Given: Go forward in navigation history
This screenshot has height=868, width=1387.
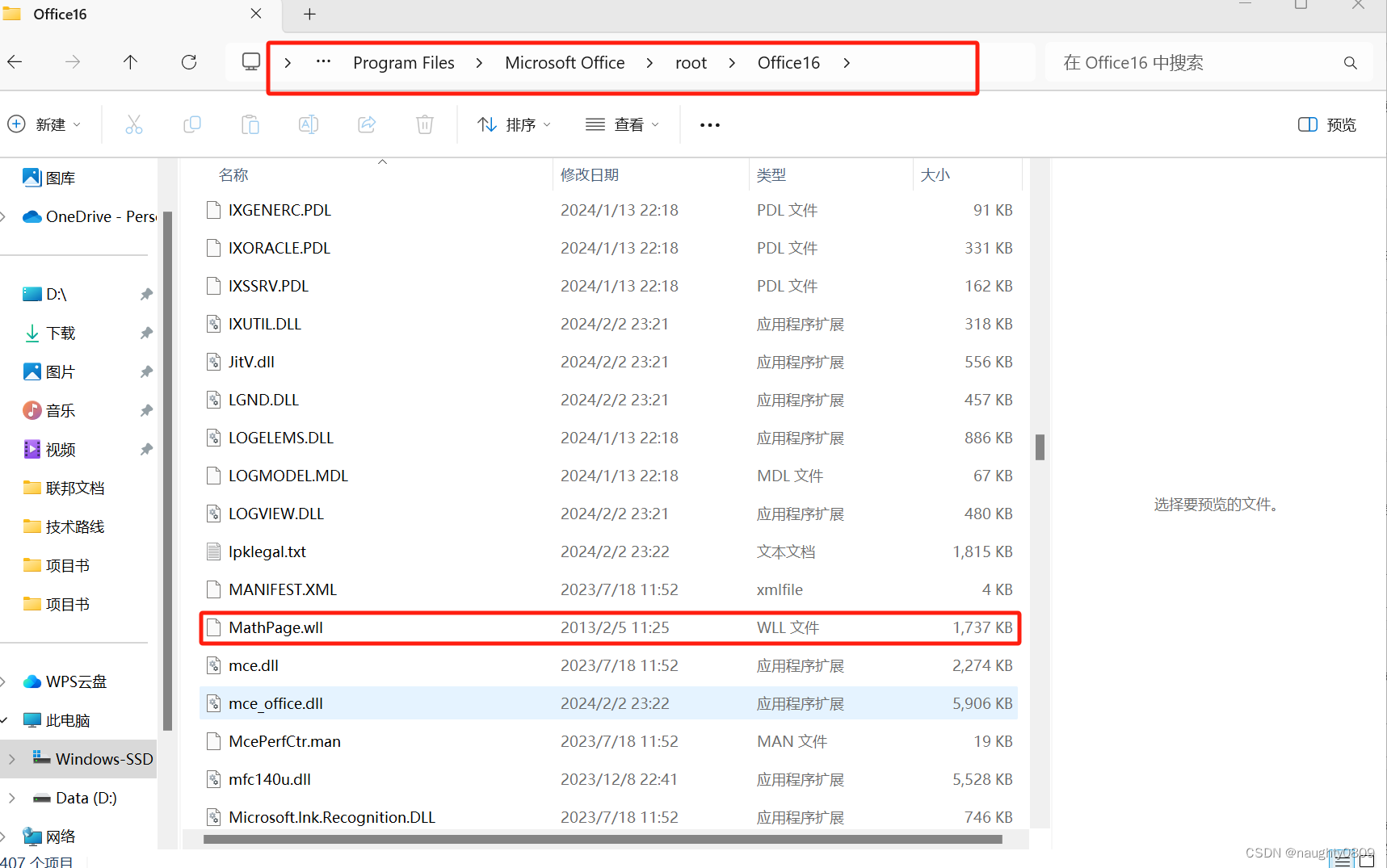Looking at the screenshot, I should 73,62.
